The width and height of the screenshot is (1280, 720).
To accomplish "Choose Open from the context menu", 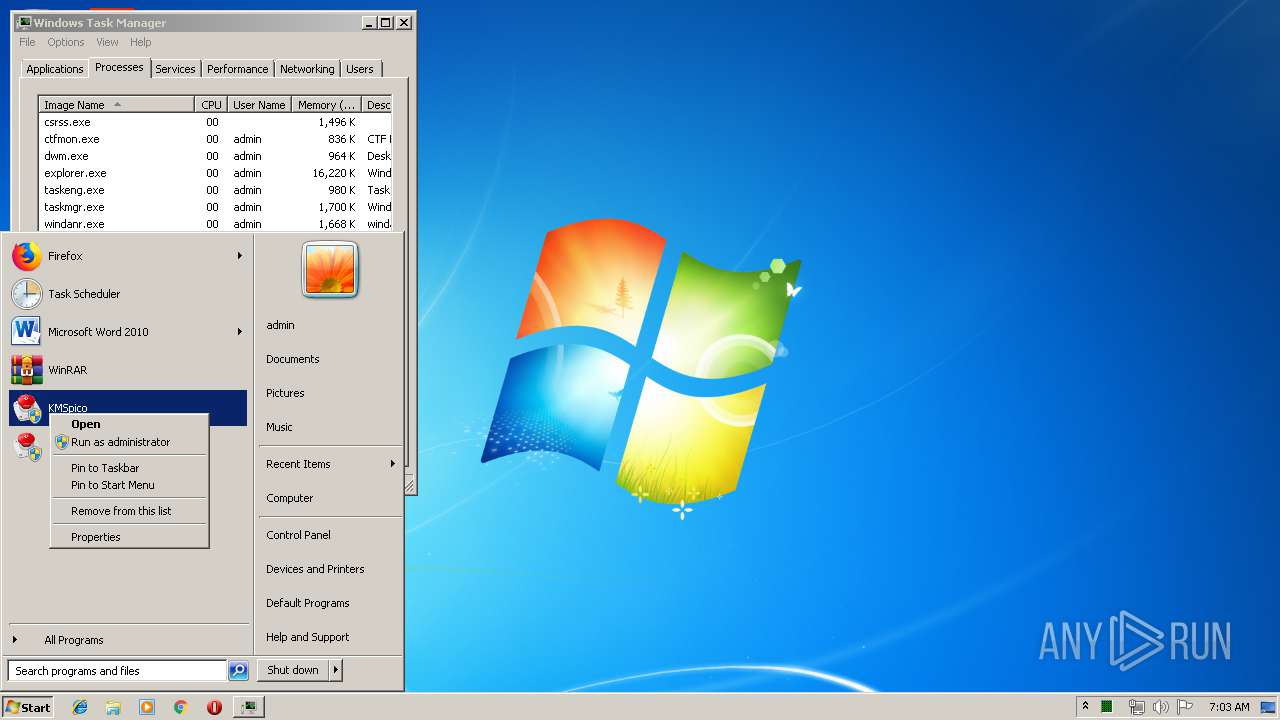I will coord(129,424).
